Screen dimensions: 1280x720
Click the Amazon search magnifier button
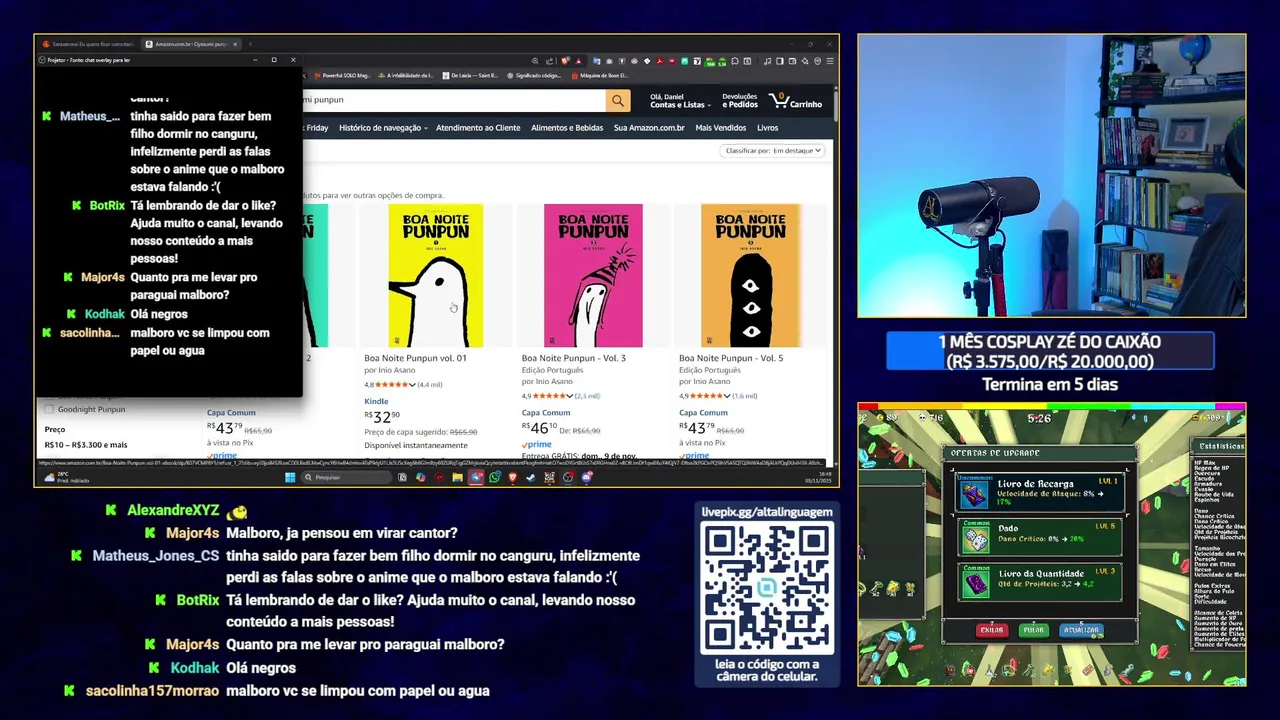[619, 100]
